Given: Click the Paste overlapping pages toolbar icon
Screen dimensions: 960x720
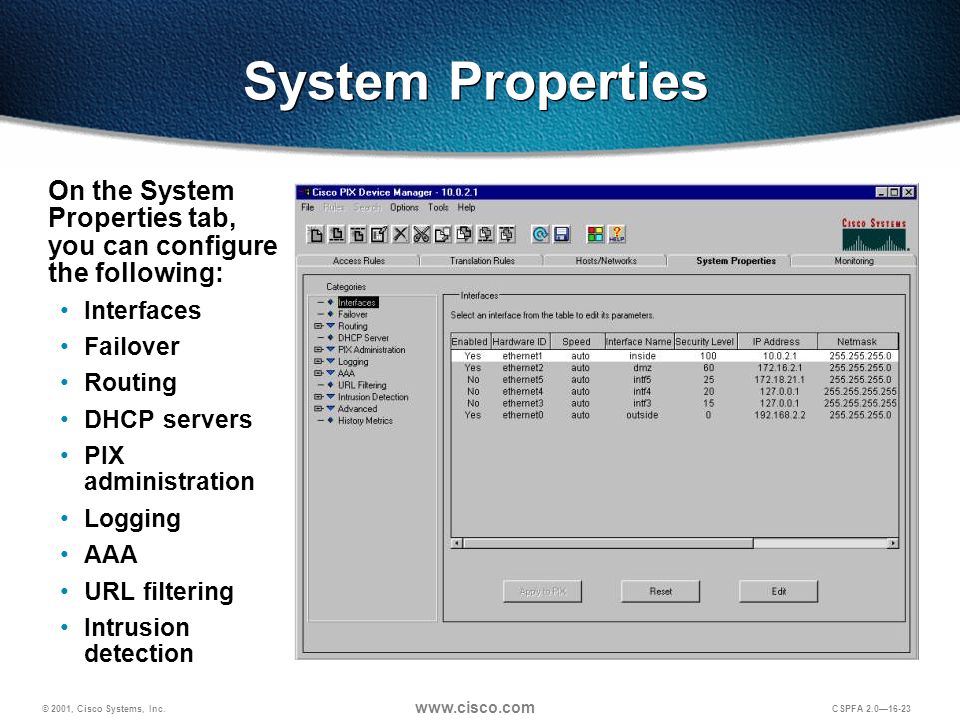Looking at the screenshot, I should 464,234.
